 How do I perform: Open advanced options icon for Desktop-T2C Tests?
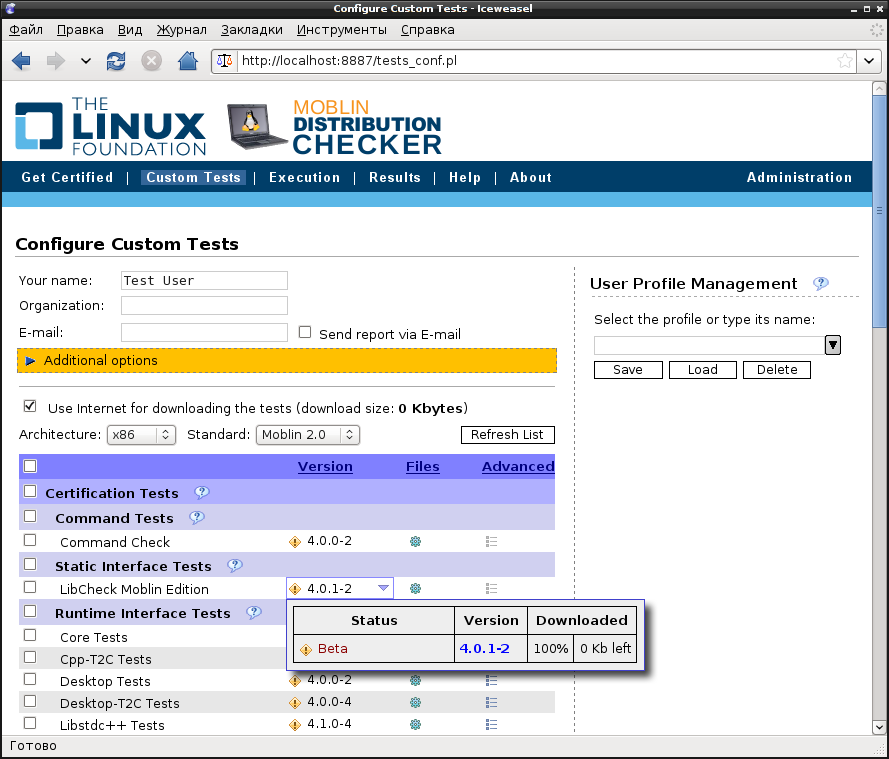click(492, 702)
